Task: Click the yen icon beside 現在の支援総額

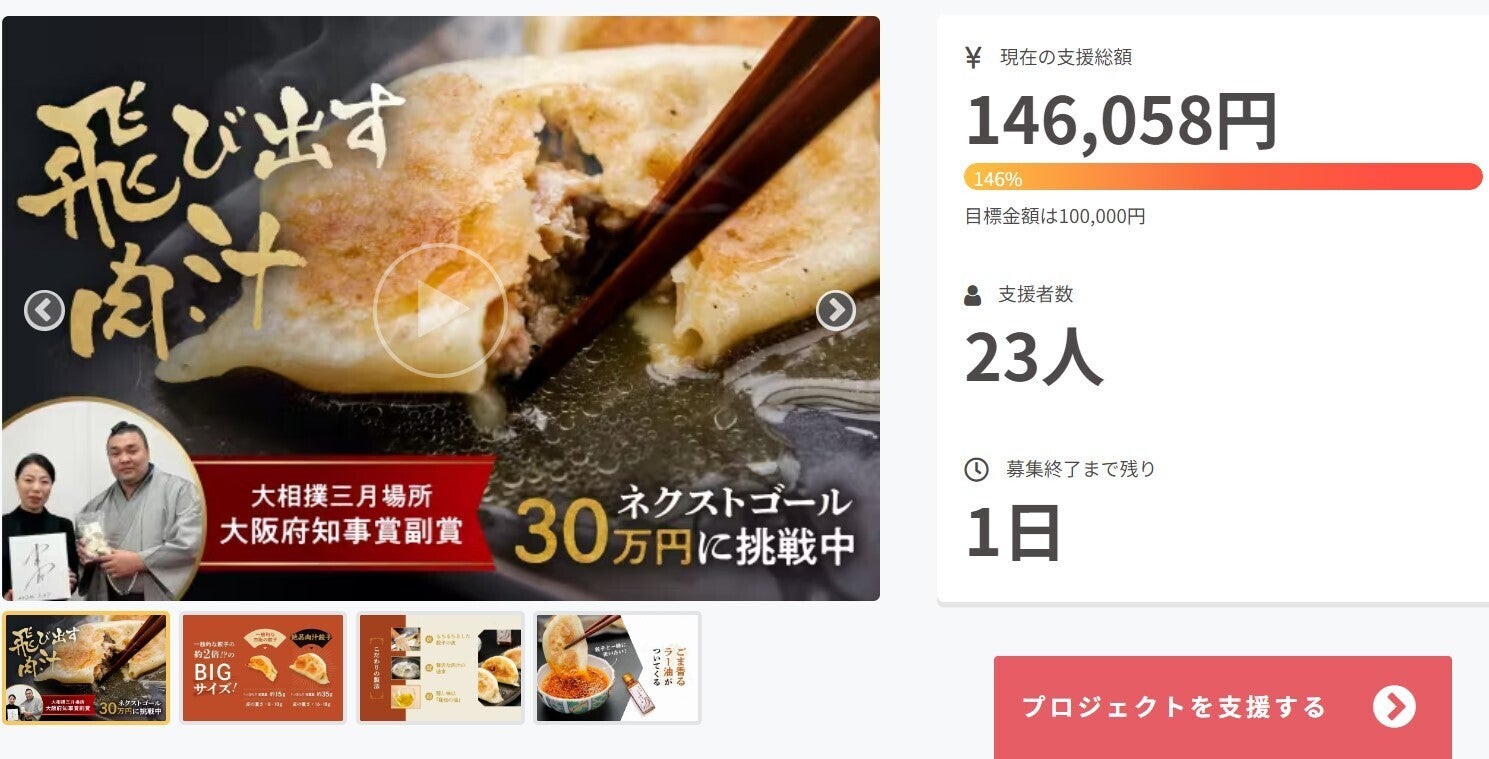Action: [974, 57]
